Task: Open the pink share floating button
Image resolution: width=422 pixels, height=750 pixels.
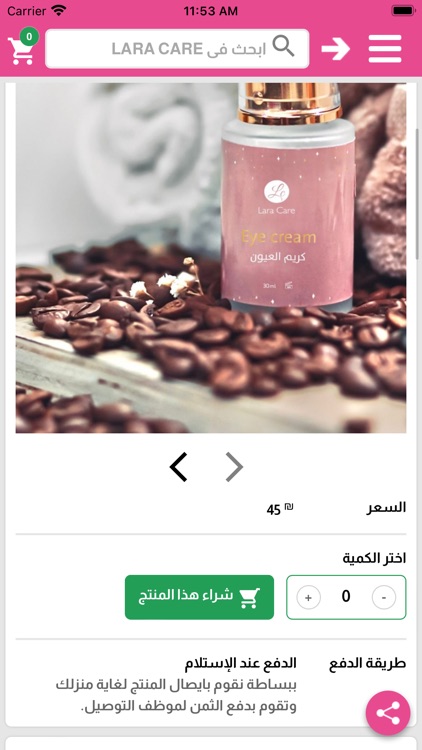Action: point(388,713)
